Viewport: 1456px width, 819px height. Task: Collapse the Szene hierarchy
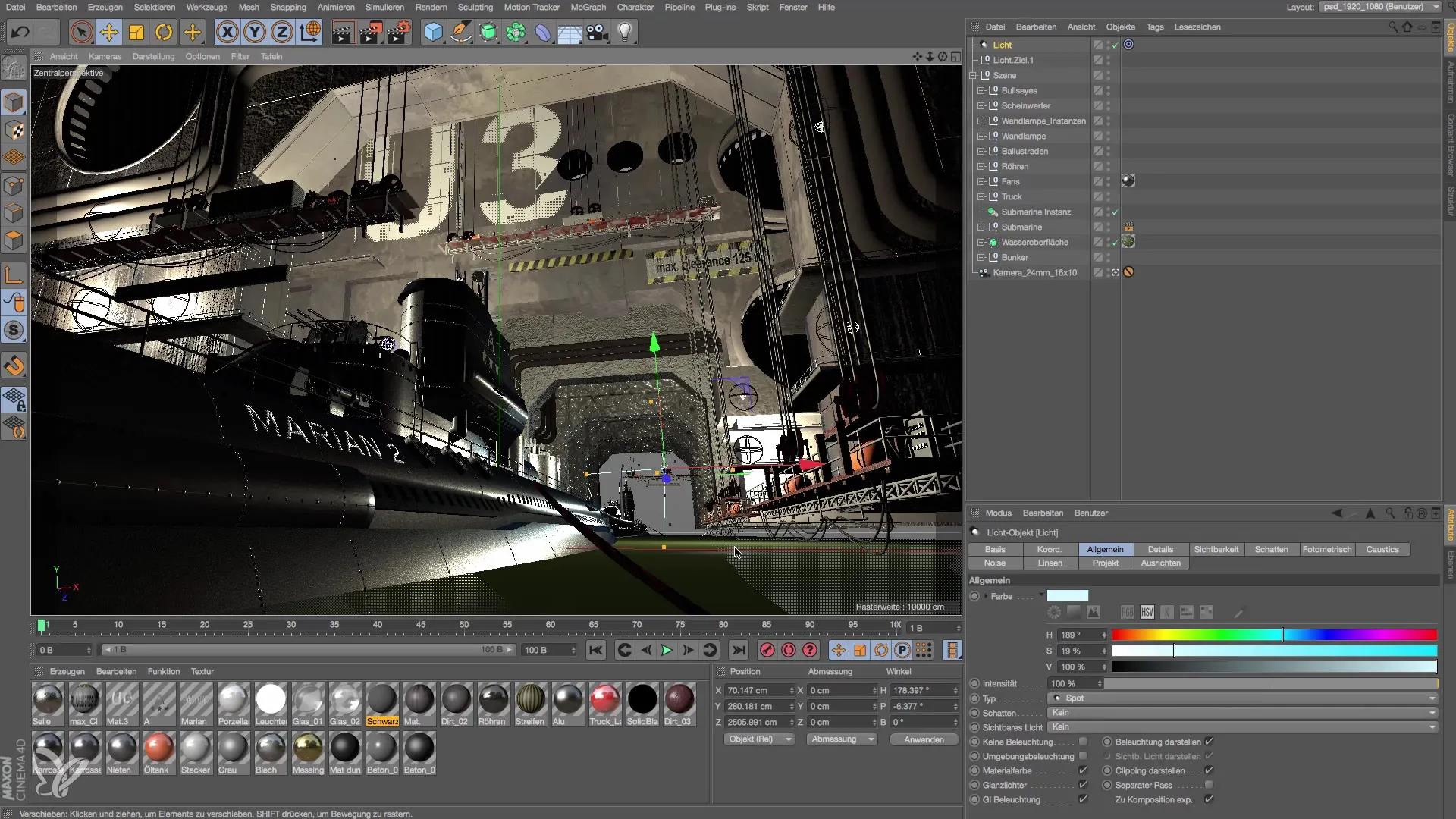[x=972, y=76]
